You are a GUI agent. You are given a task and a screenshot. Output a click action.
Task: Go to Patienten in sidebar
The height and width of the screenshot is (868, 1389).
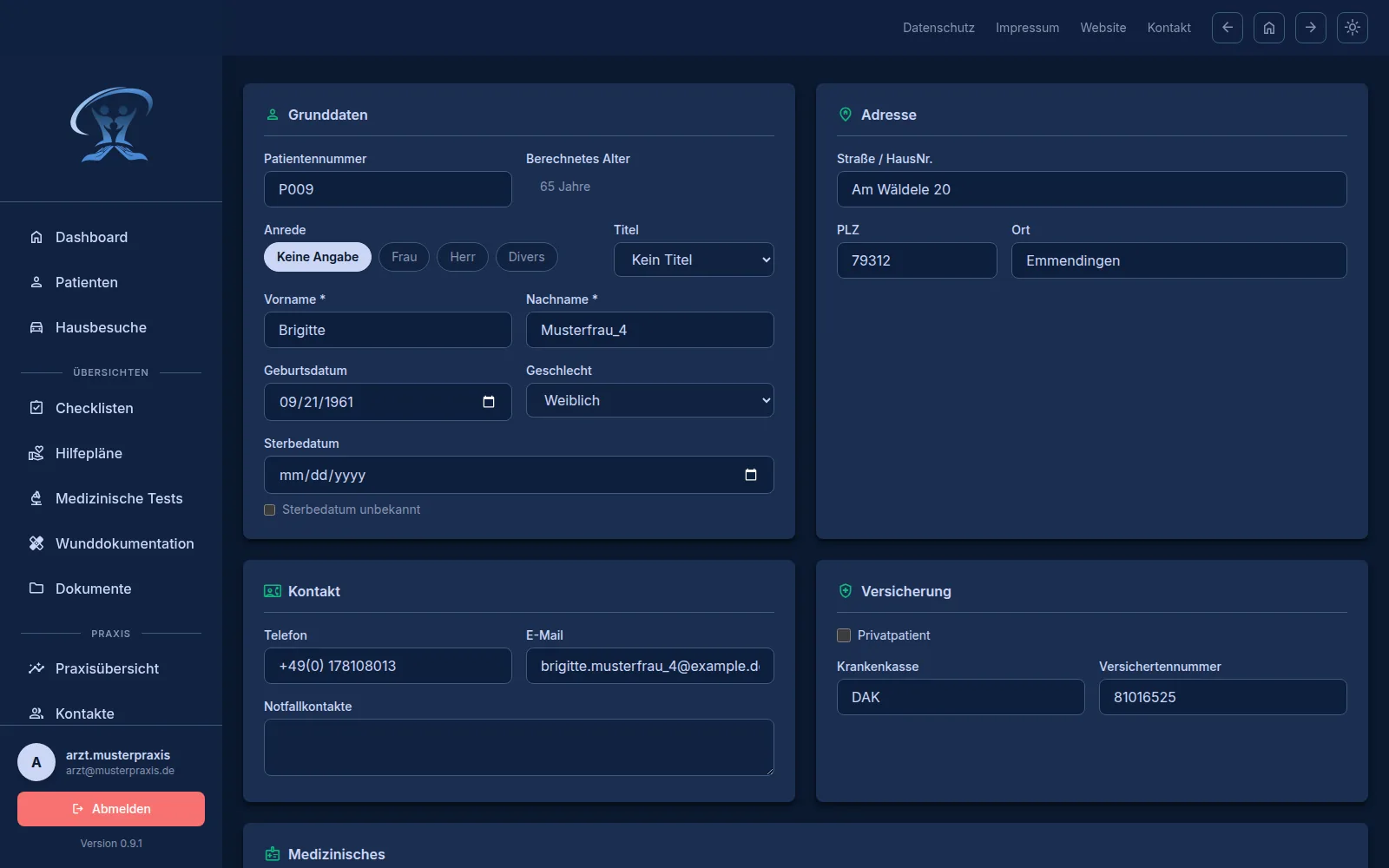click(111, 282)
